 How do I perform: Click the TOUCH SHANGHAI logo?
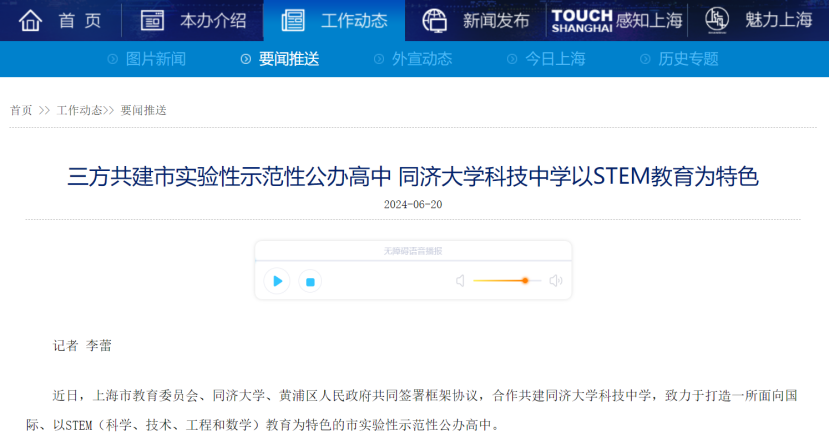click(582, 21)
